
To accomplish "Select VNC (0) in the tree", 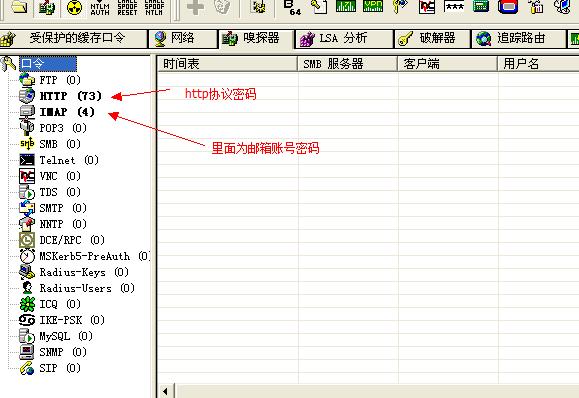I will click(x=60, y=176).
